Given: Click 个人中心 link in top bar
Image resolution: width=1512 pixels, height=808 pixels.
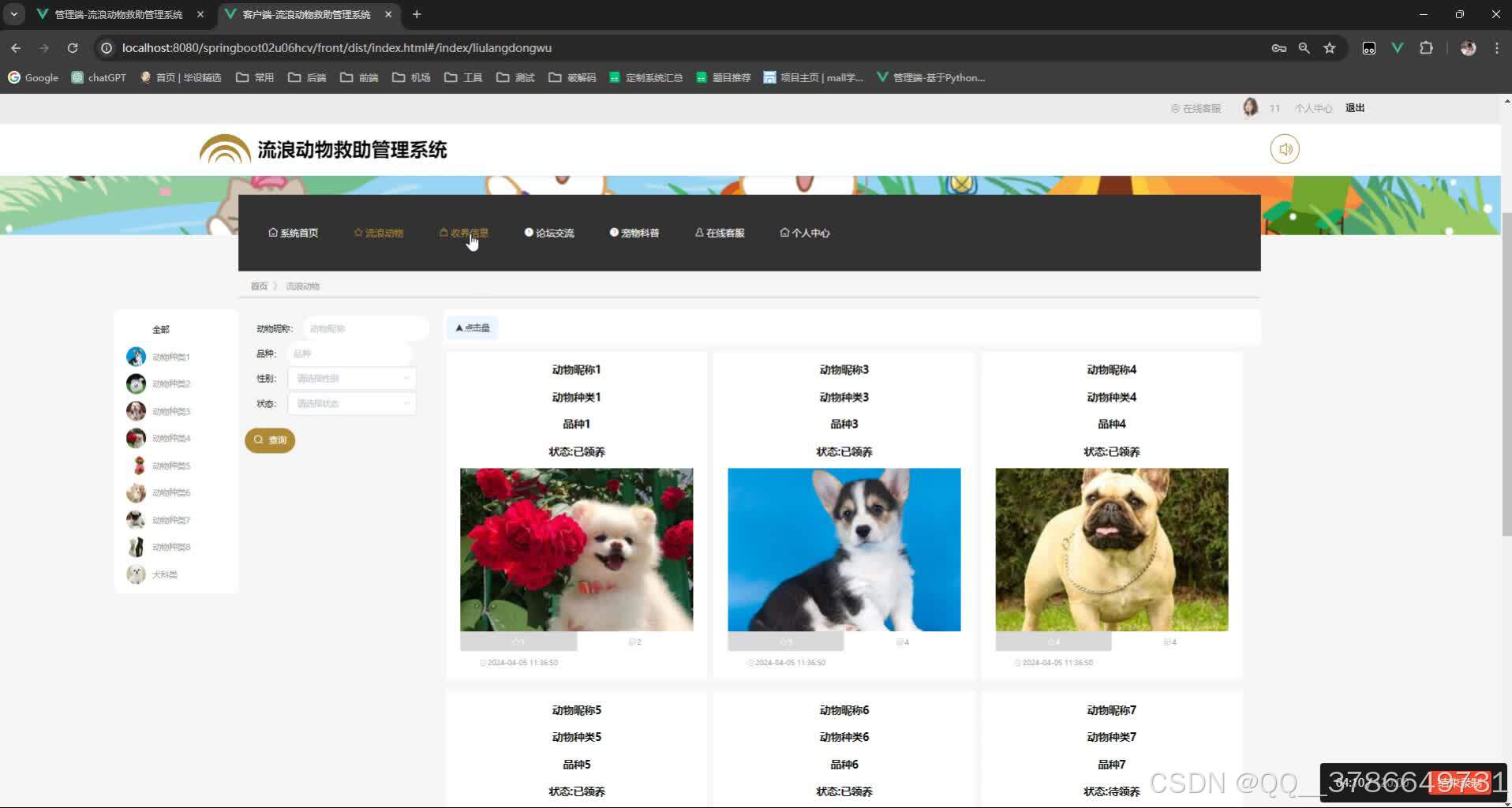Looking at the screenshot, I should tap(1313, 108).
